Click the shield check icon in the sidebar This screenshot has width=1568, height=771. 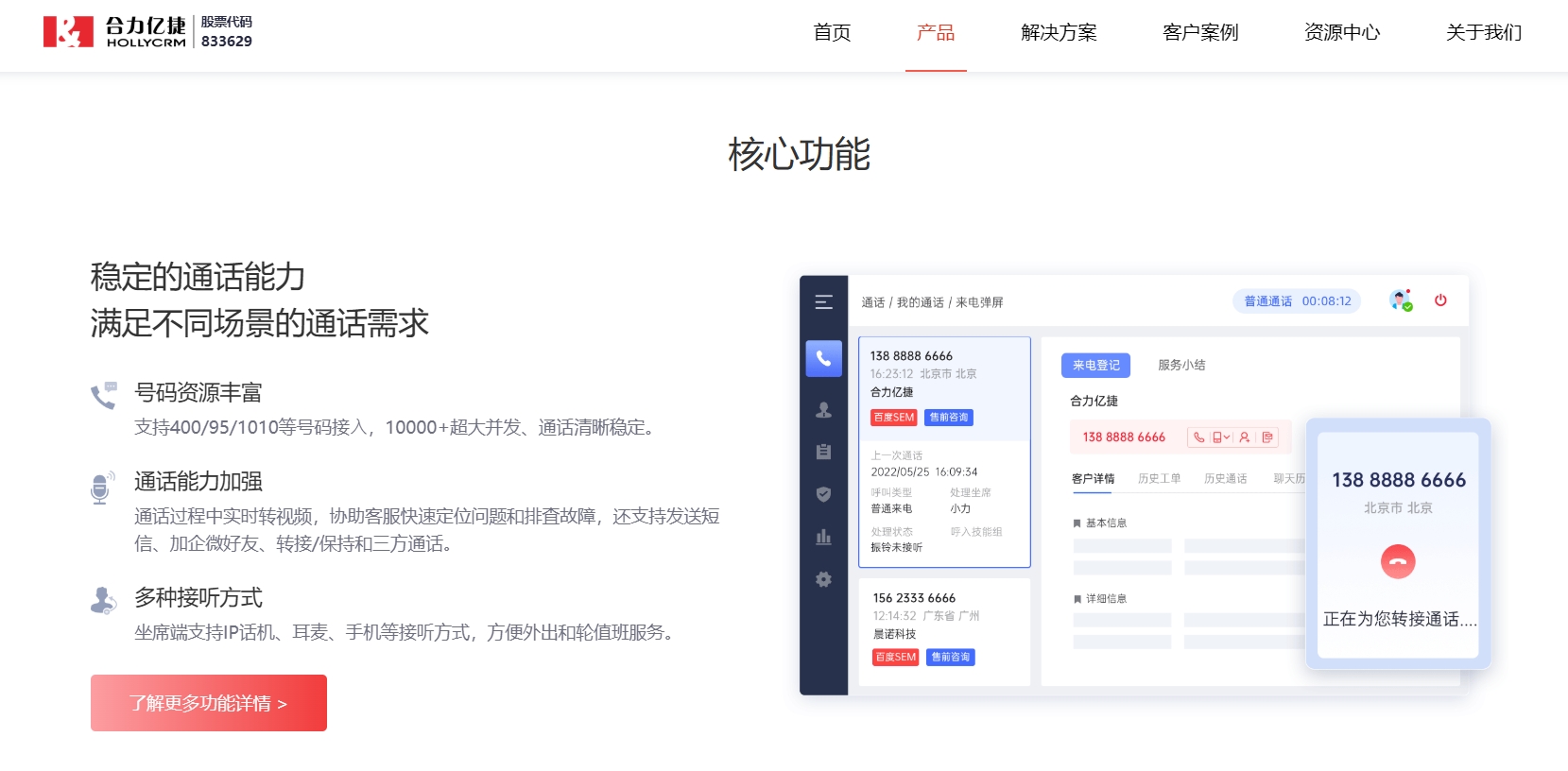(x=824, y=494)
